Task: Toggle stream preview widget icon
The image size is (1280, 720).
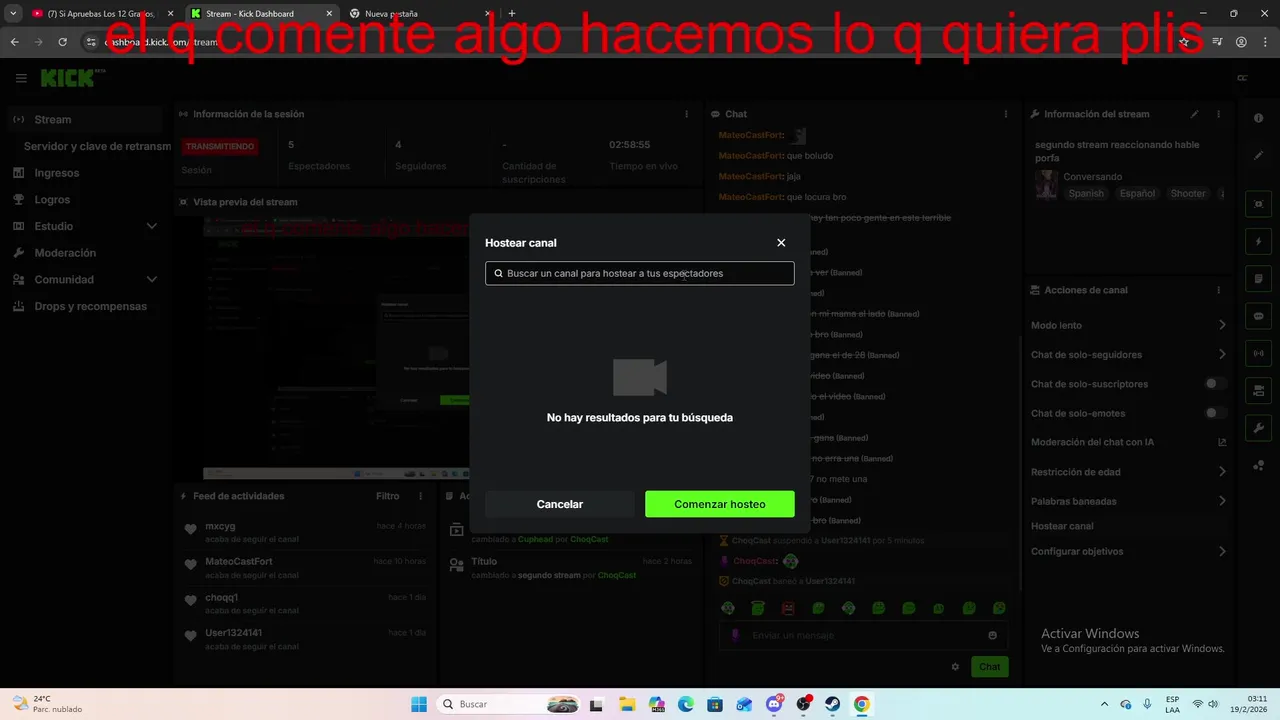Action: pos(1258,204)
